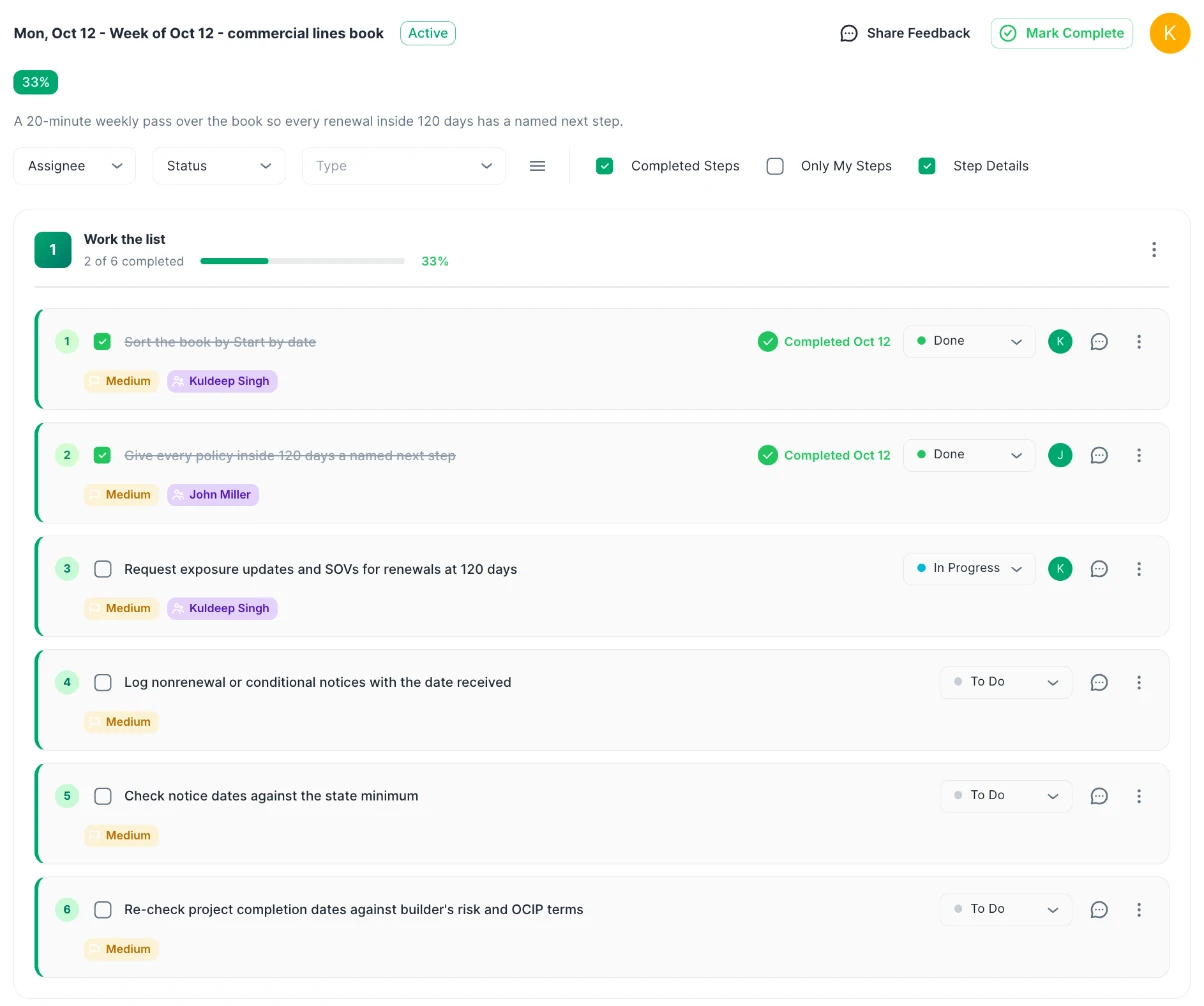Open more options for Re-check project completion step
This screenshot has height=1006, width=1204.
[1139, 910]
